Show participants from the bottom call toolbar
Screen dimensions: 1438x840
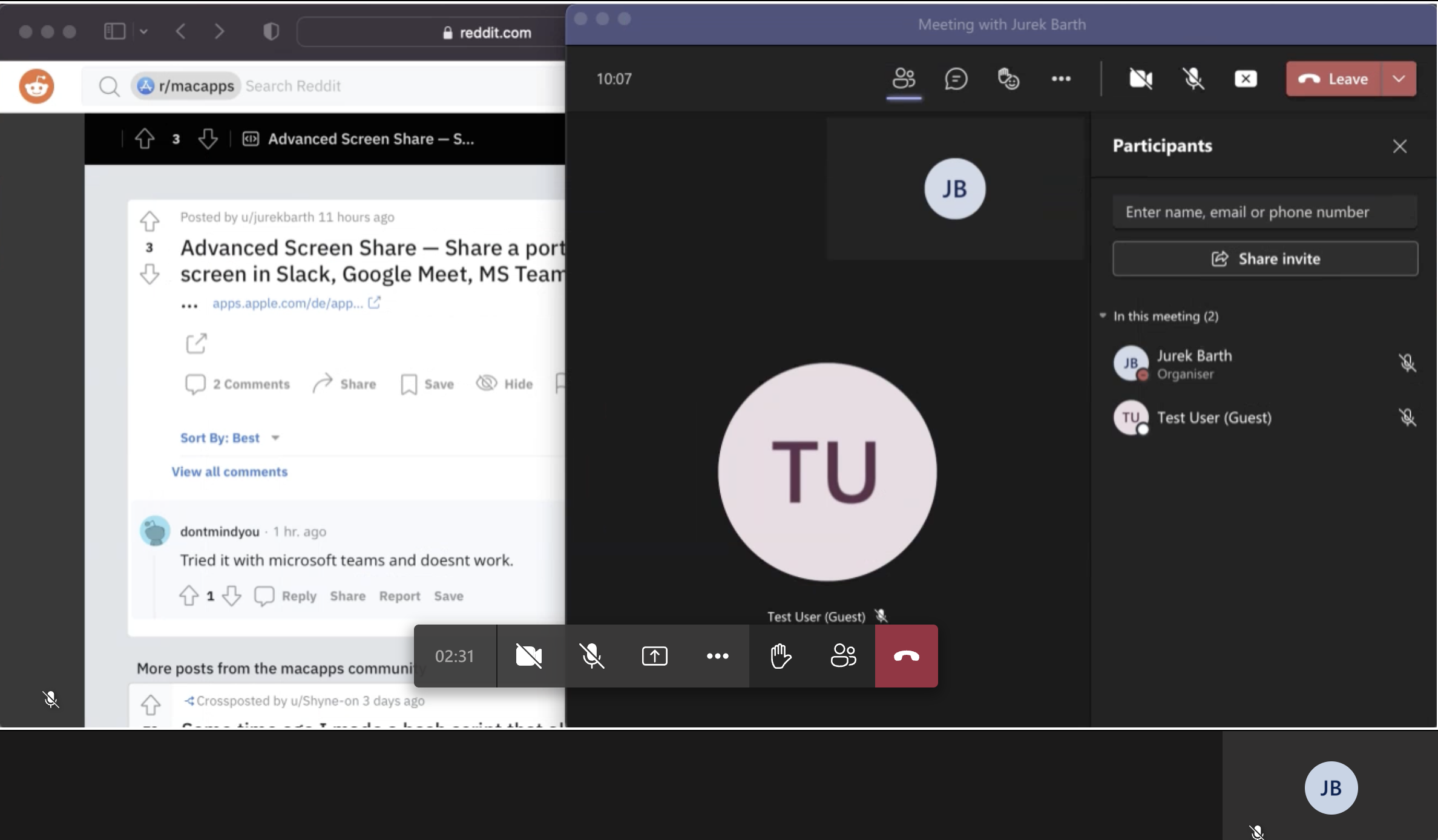842,655
